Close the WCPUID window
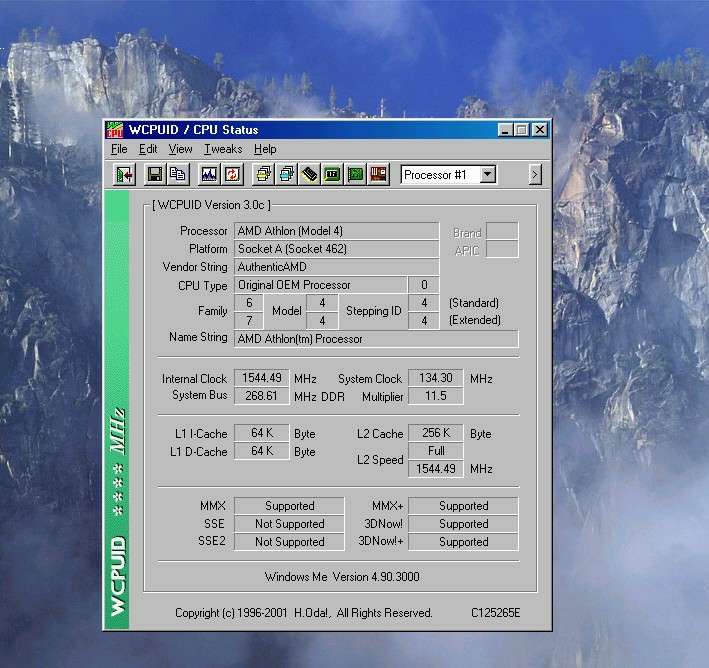The width and height of the screenshot is (709, 668). point(539,130)
